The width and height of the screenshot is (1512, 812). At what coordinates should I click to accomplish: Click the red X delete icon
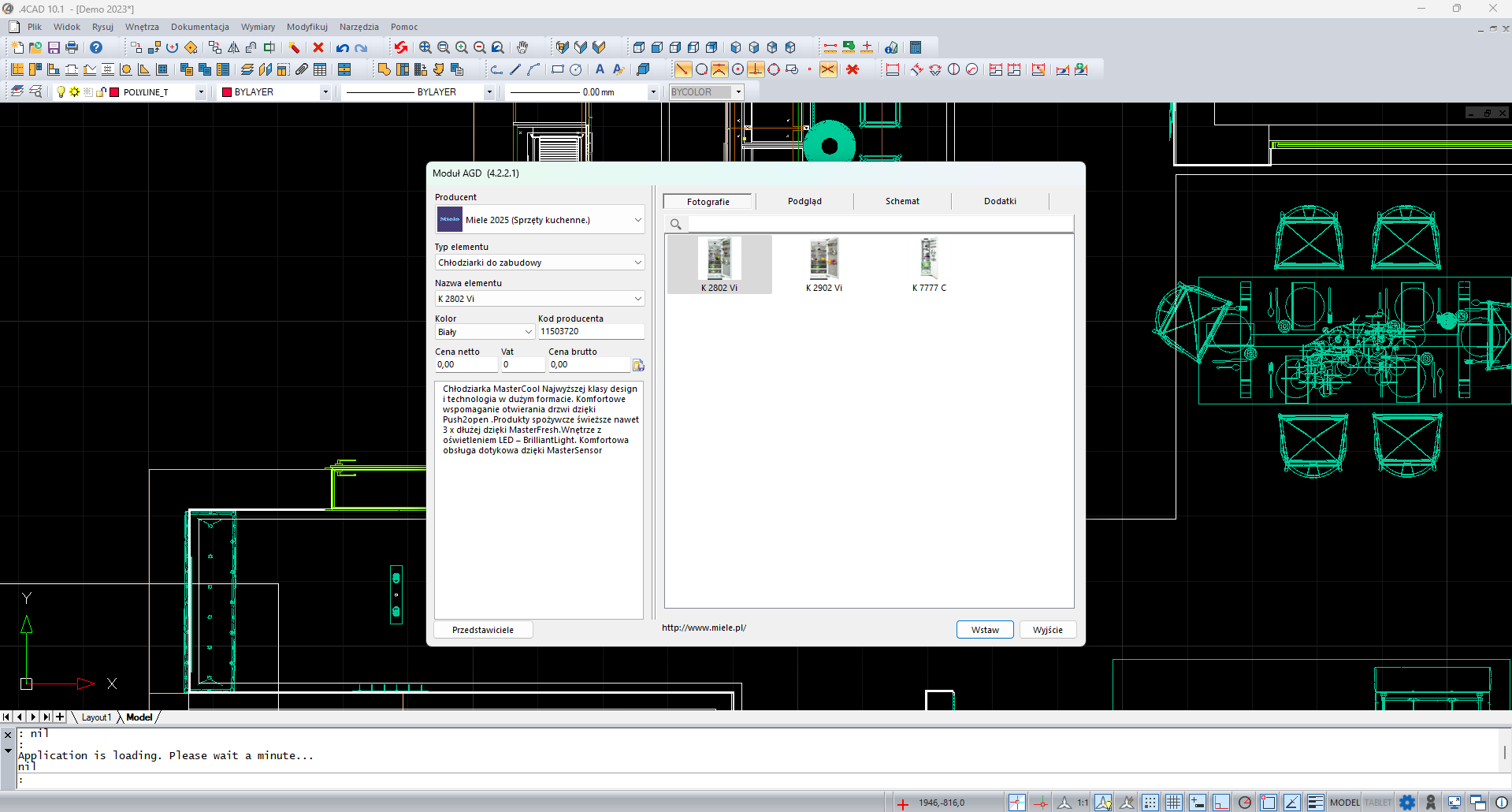click(318, 48)
